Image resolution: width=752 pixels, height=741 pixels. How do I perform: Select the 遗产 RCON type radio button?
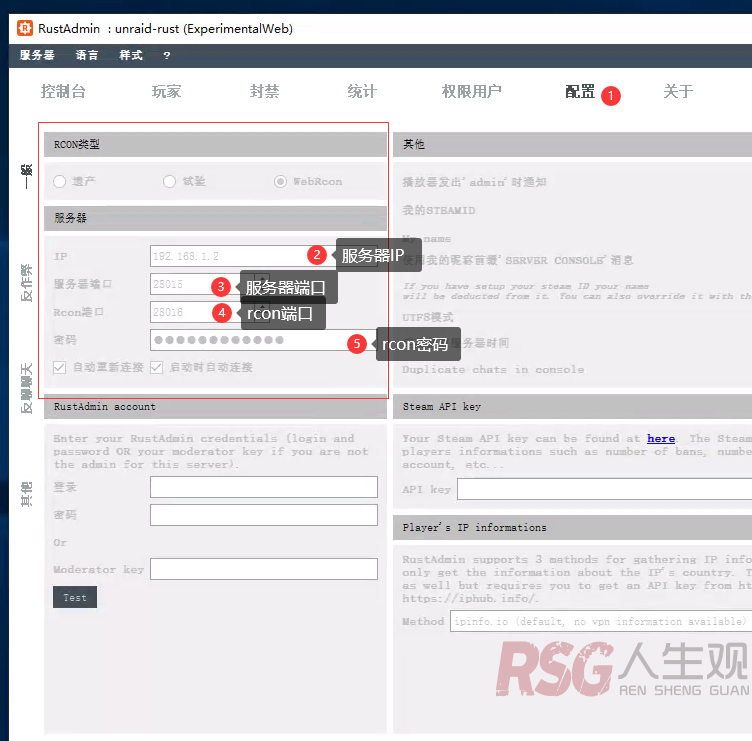click(x=59, y=181)
